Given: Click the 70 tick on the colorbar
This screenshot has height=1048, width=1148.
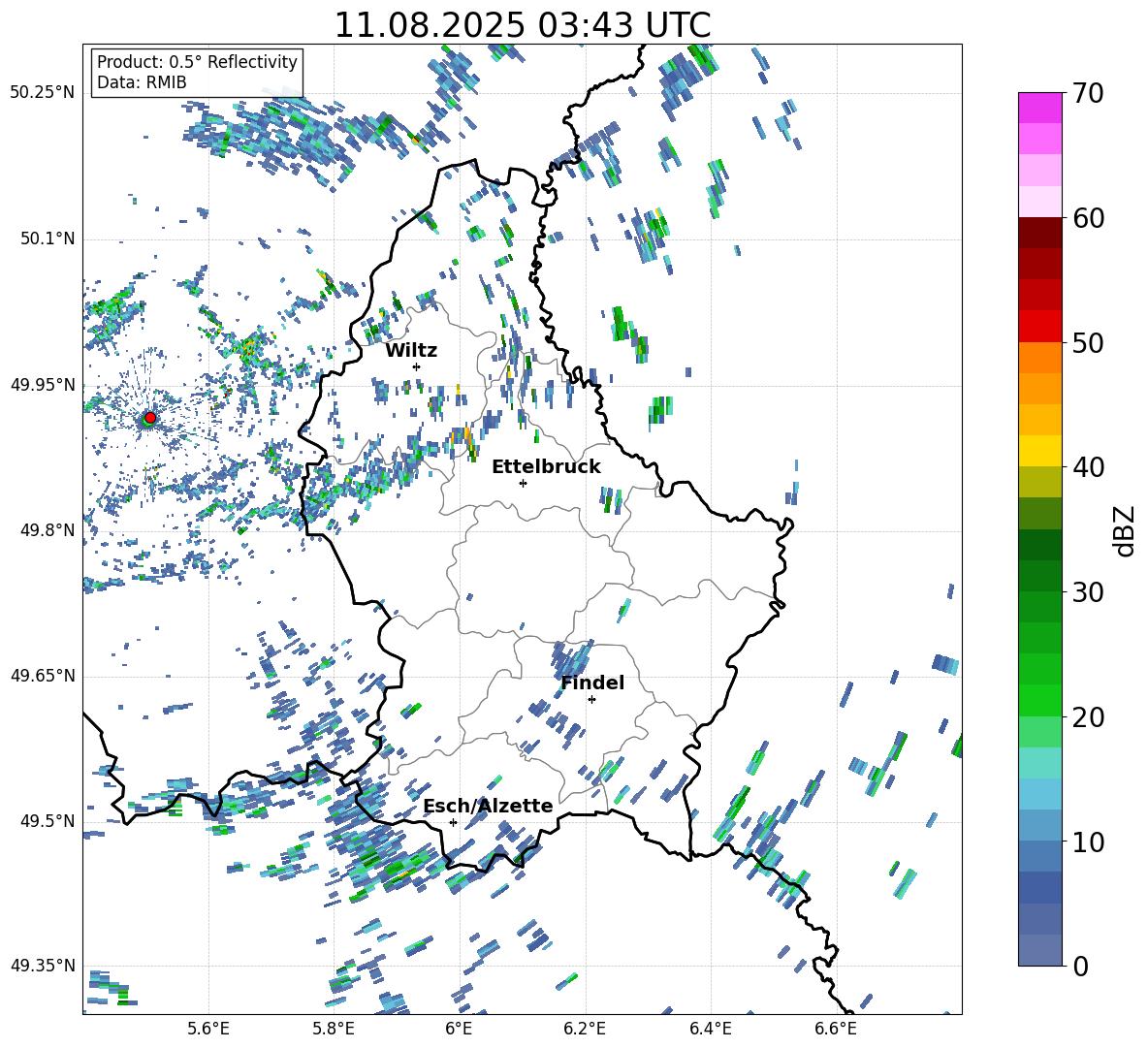Looking at the screenshot, I should (x=1088, y=93).
